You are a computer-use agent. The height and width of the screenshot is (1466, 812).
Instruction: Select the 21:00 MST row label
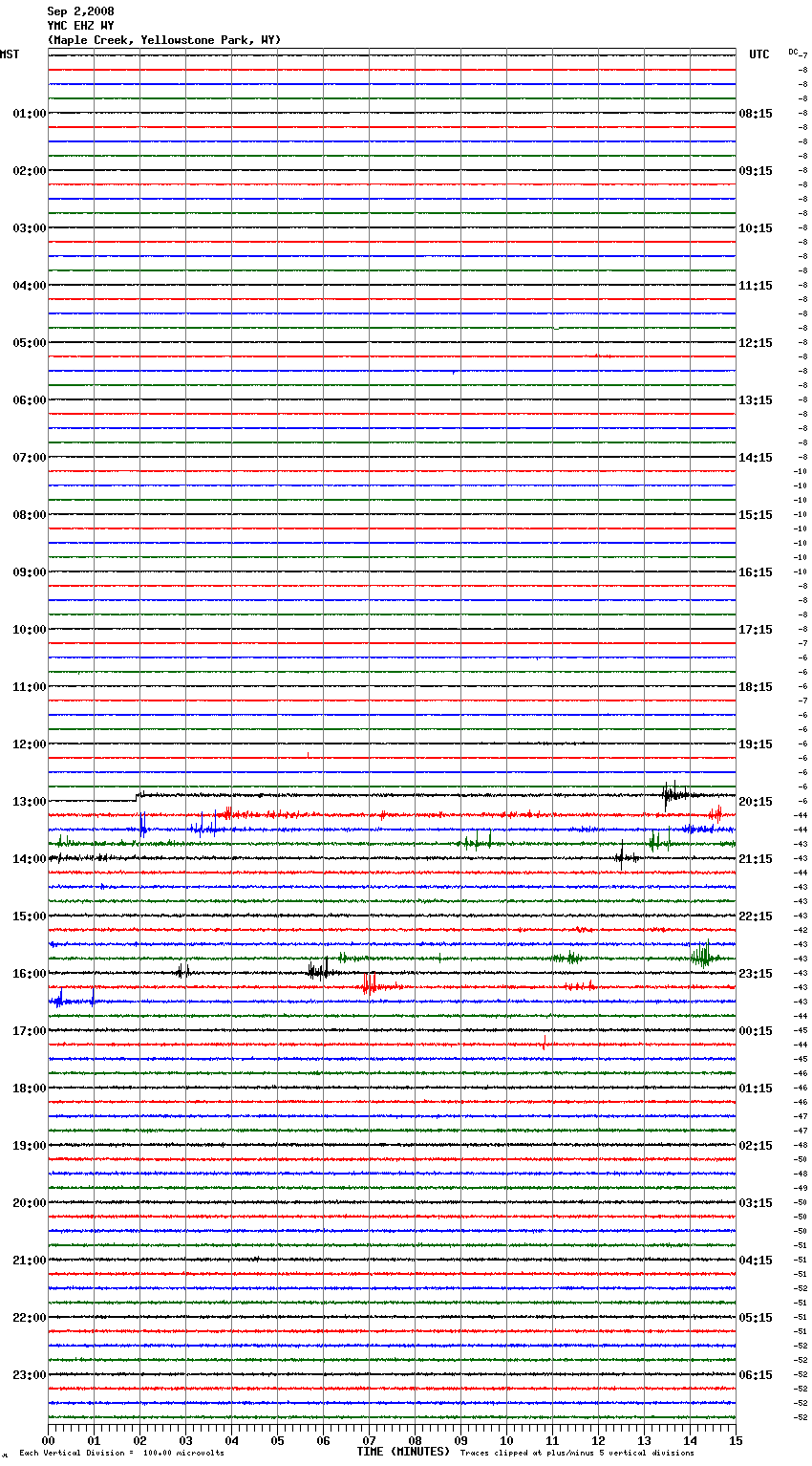click(30, 1261)
